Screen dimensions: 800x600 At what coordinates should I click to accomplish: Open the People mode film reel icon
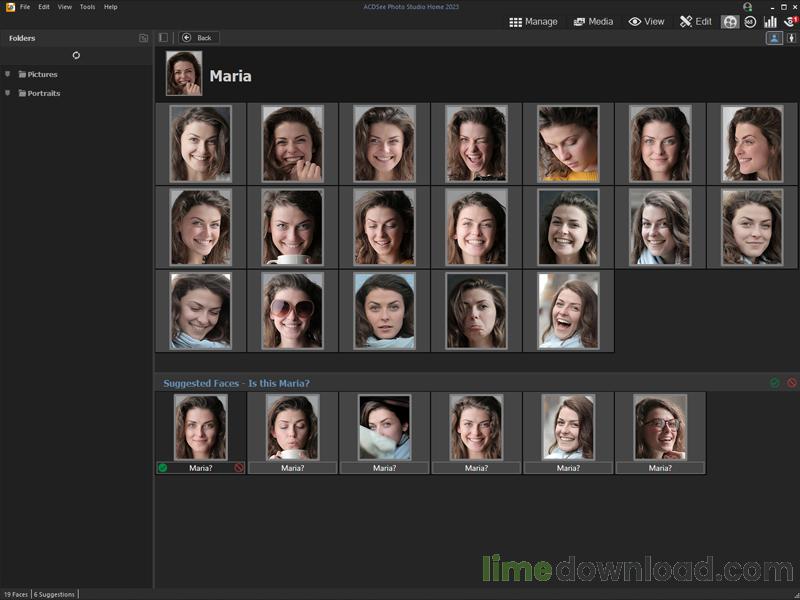pos(730,21)
